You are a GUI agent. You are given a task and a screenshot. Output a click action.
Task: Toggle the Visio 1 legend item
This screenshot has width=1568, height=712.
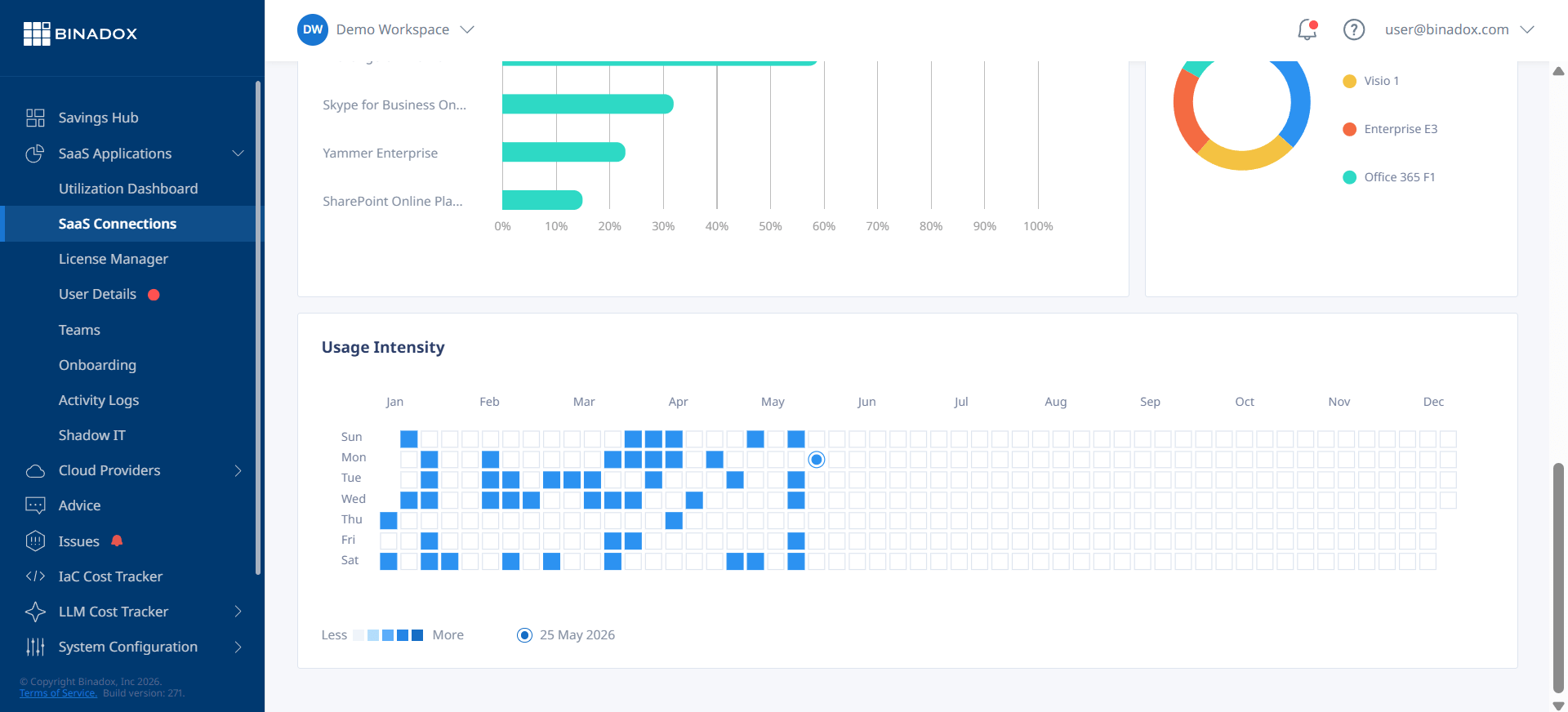[x=1370, y=81]
